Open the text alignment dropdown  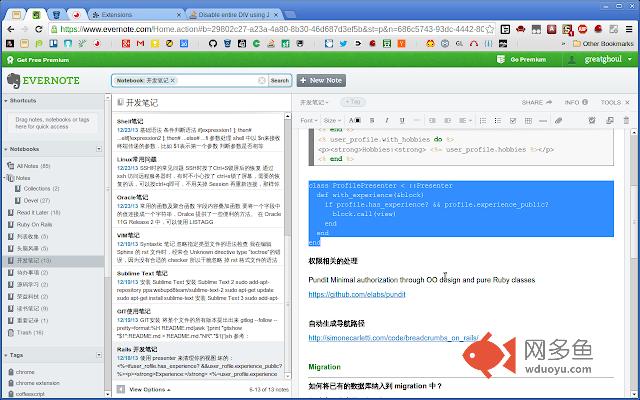click(x=465, y=120)
